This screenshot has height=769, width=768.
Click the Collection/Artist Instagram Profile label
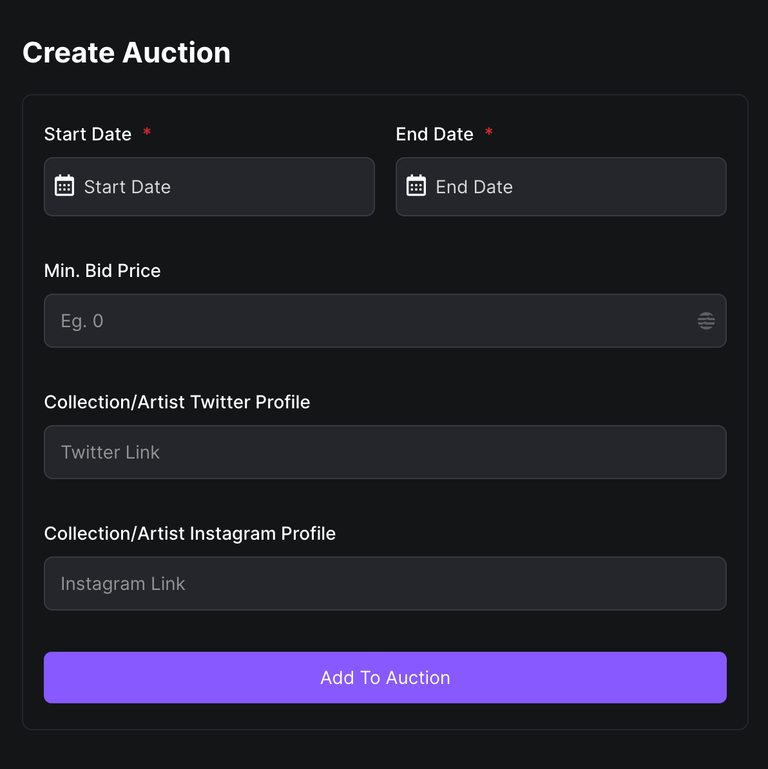point(190,534)
